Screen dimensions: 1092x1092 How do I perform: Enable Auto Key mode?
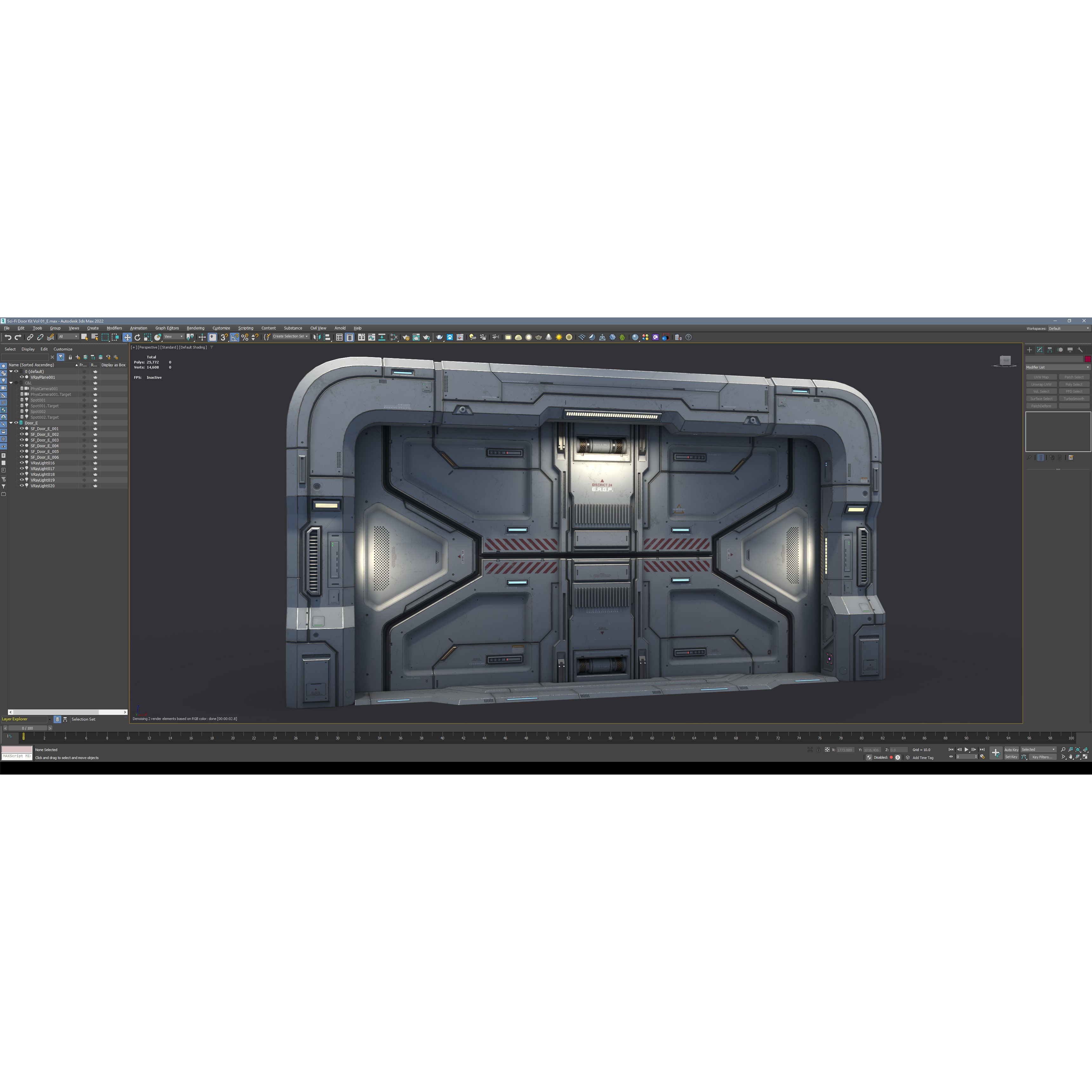click(1011, 750)
